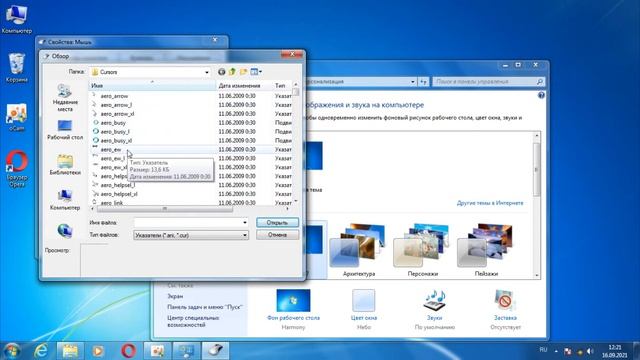The image size is (640, 360).
Task: Select Recent Places in the dialog sidebar
Action: click(x=65, y=98)
